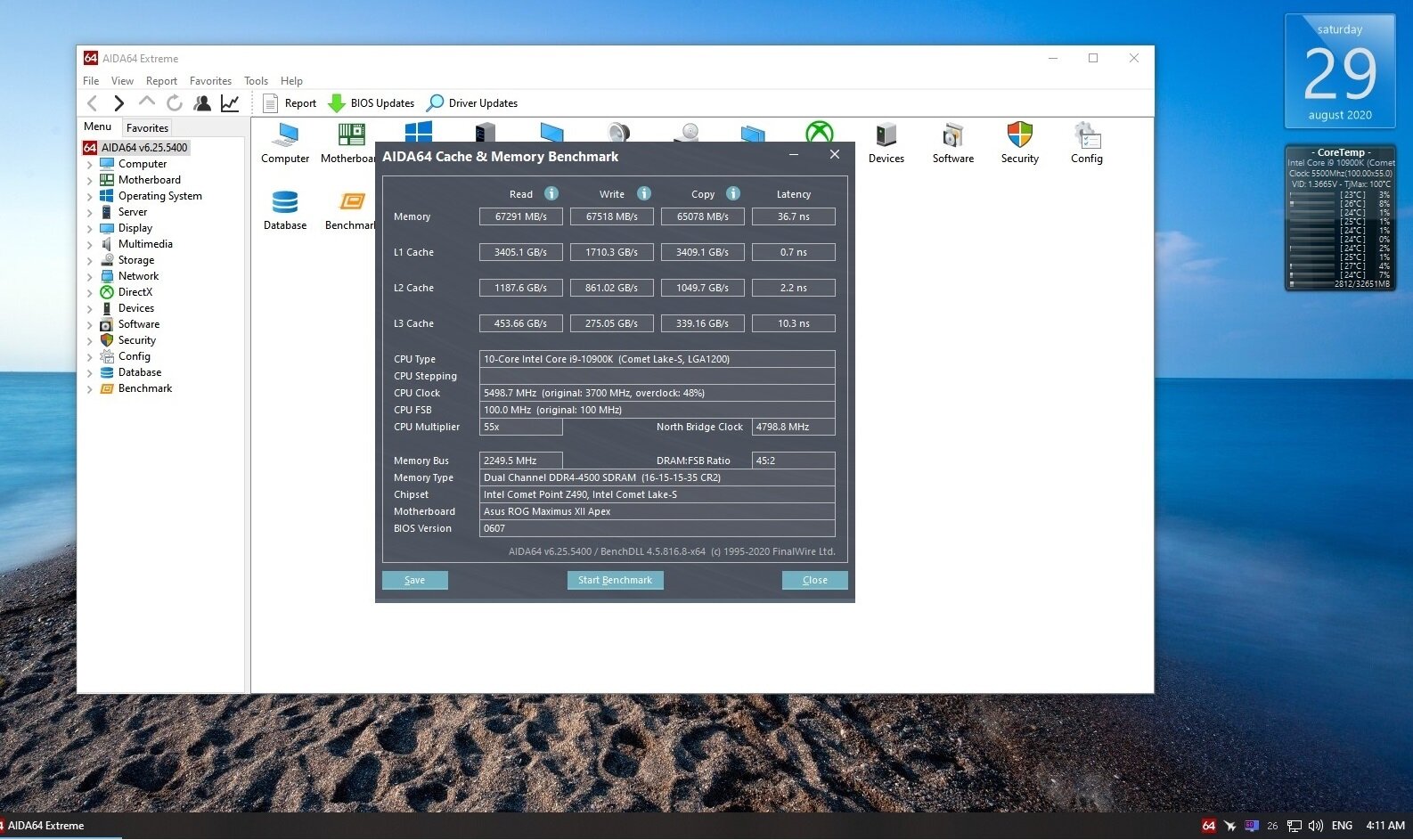Click the Motherboard Asus ROG Maximus field
This screenshot has height=840, width=1413.
[657, 511]
